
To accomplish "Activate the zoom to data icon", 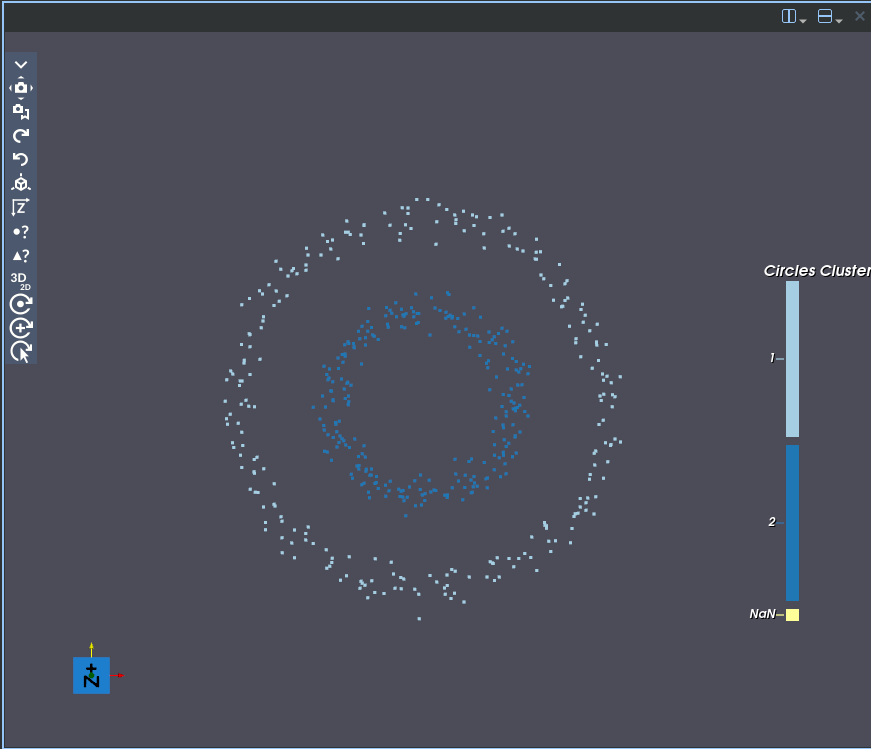I will pos(21,231).
